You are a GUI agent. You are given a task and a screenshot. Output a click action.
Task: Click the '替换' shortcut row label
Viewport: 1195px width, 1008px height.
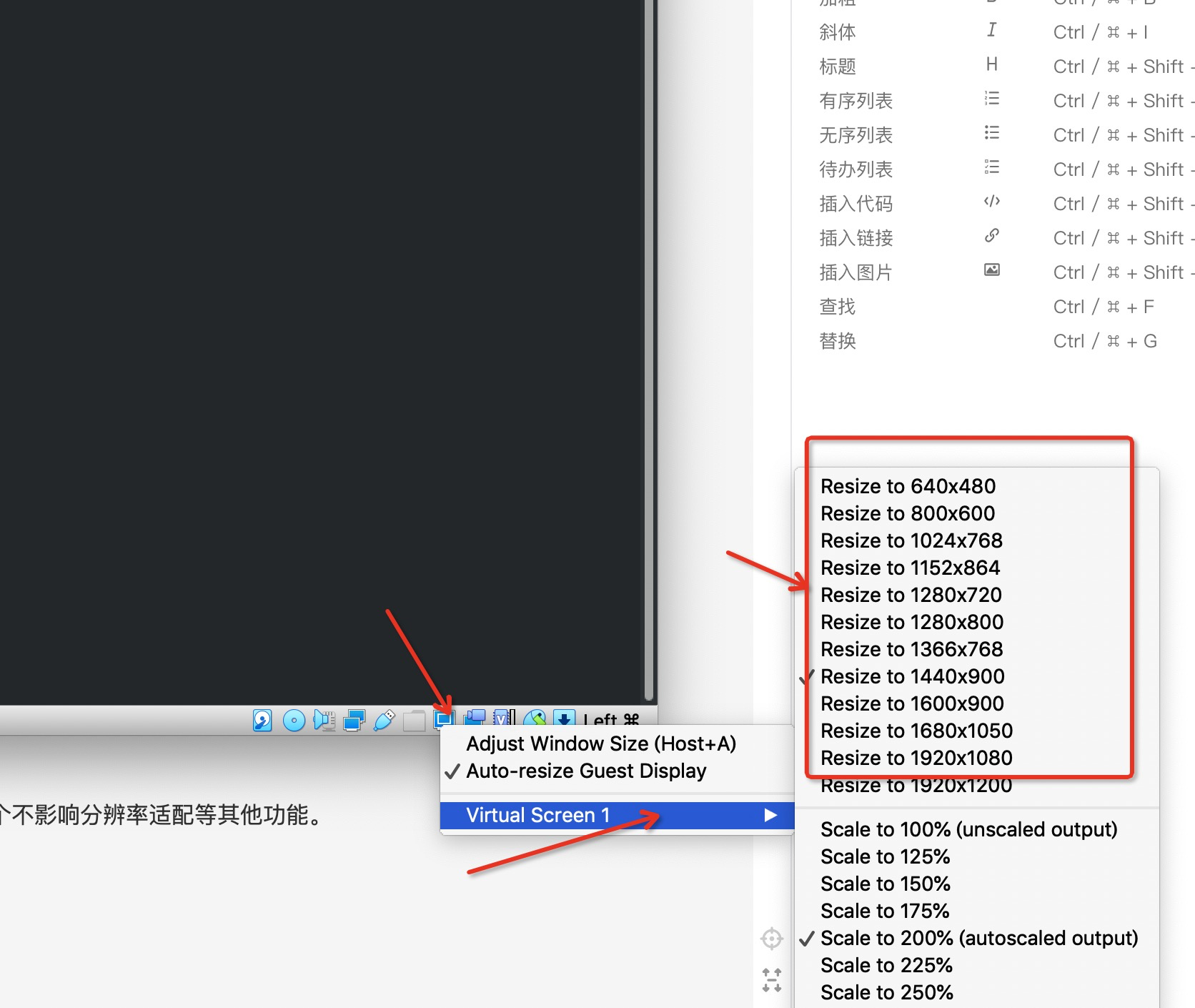pos(838,341)
